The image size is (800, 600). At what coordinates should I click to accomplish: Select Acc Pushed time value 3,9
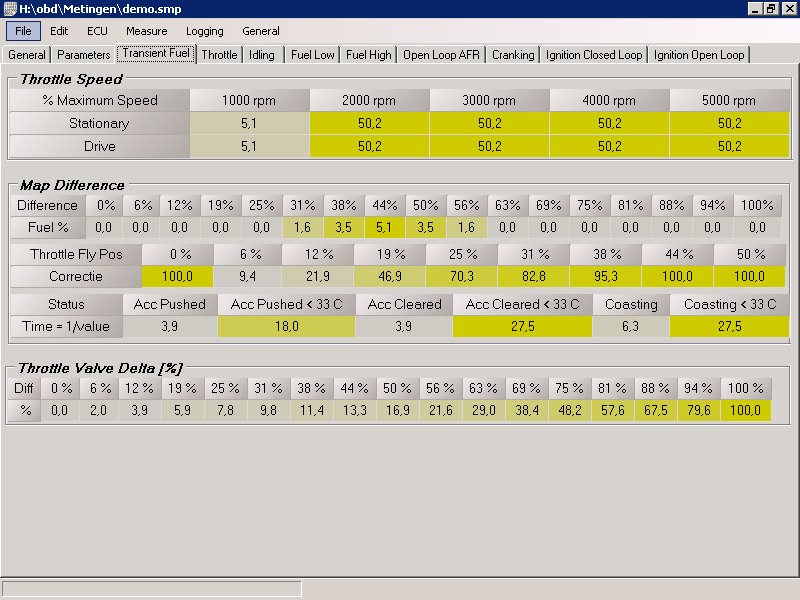(170, 327)
